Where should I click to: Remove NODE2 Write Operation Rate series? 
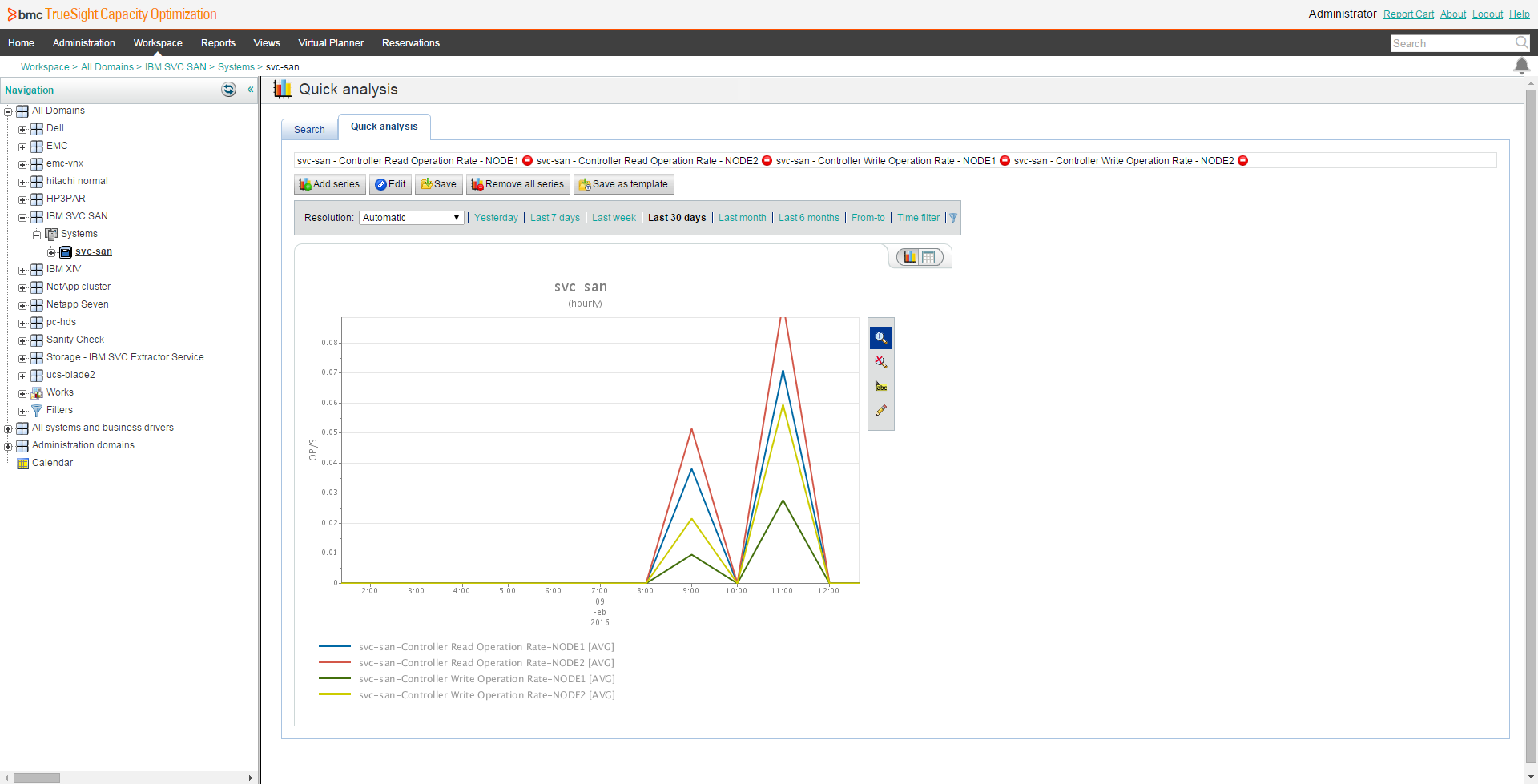point(1243,161)
